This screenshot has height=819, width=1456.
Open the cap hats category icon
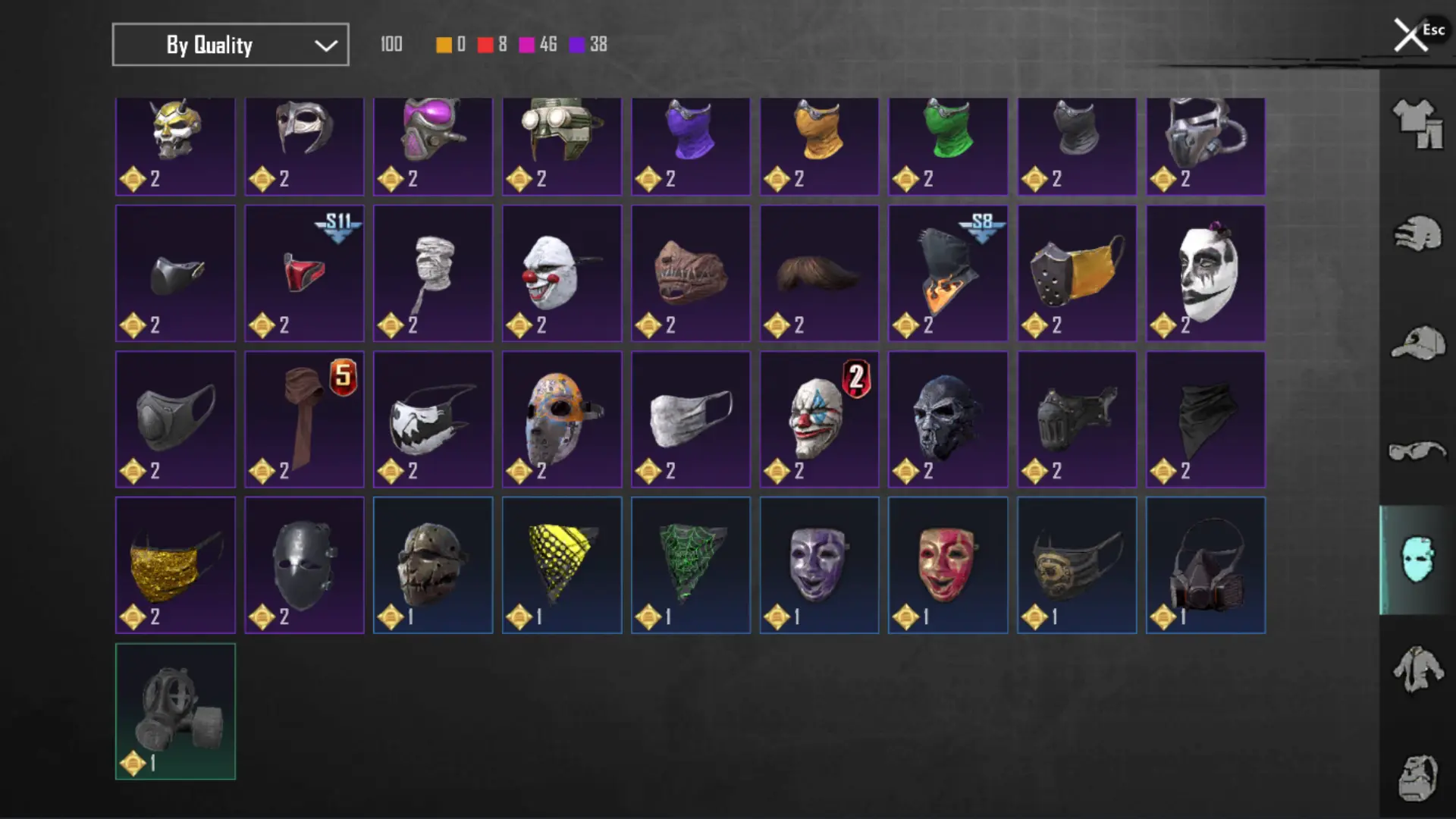click(1417, 343)
